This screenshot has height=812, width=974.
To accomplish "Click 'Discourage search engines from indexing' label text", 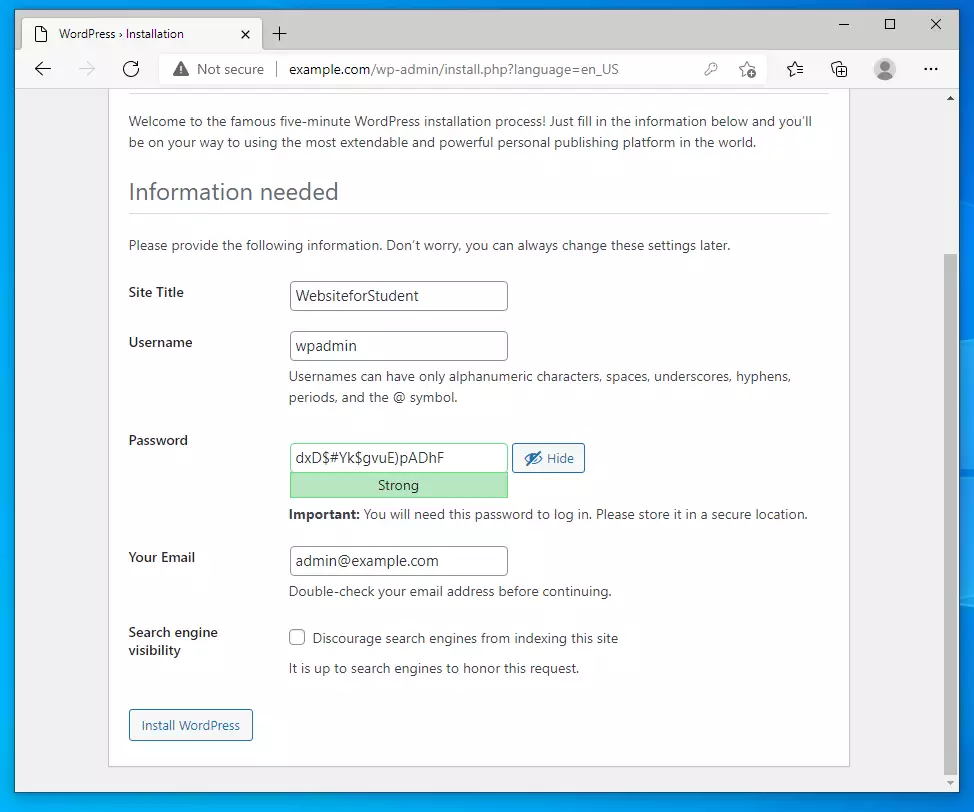I will pyautogui.click(x=465, y=638).
